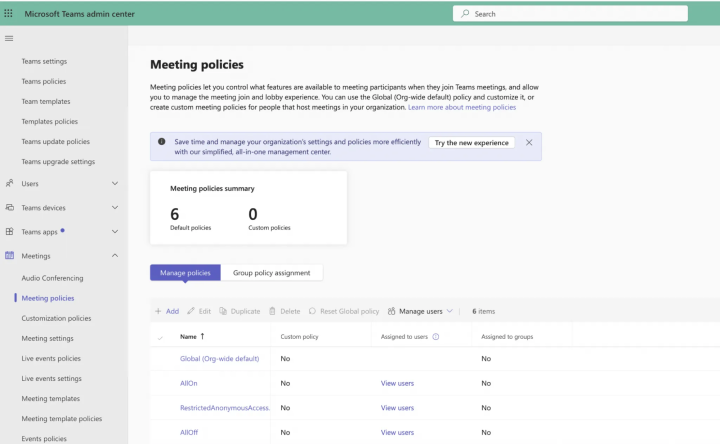Click View users for RestrictedAnonymousAccess row
The image size is (720, 444).
(x=397, y=408)
